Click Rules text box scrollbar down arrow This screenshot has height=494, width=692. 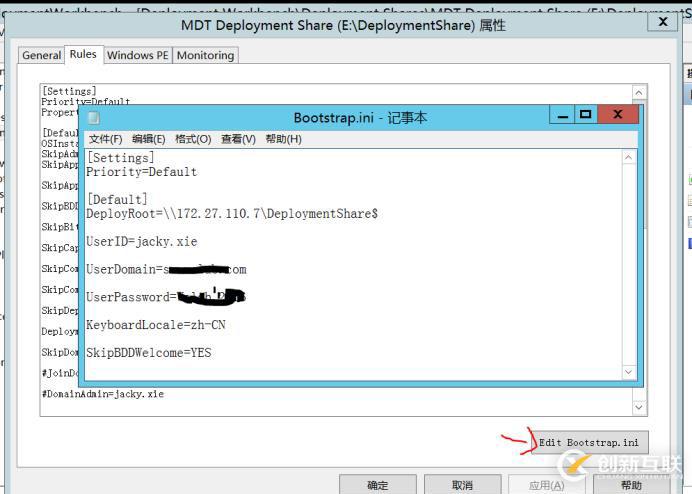pos(639,407)
